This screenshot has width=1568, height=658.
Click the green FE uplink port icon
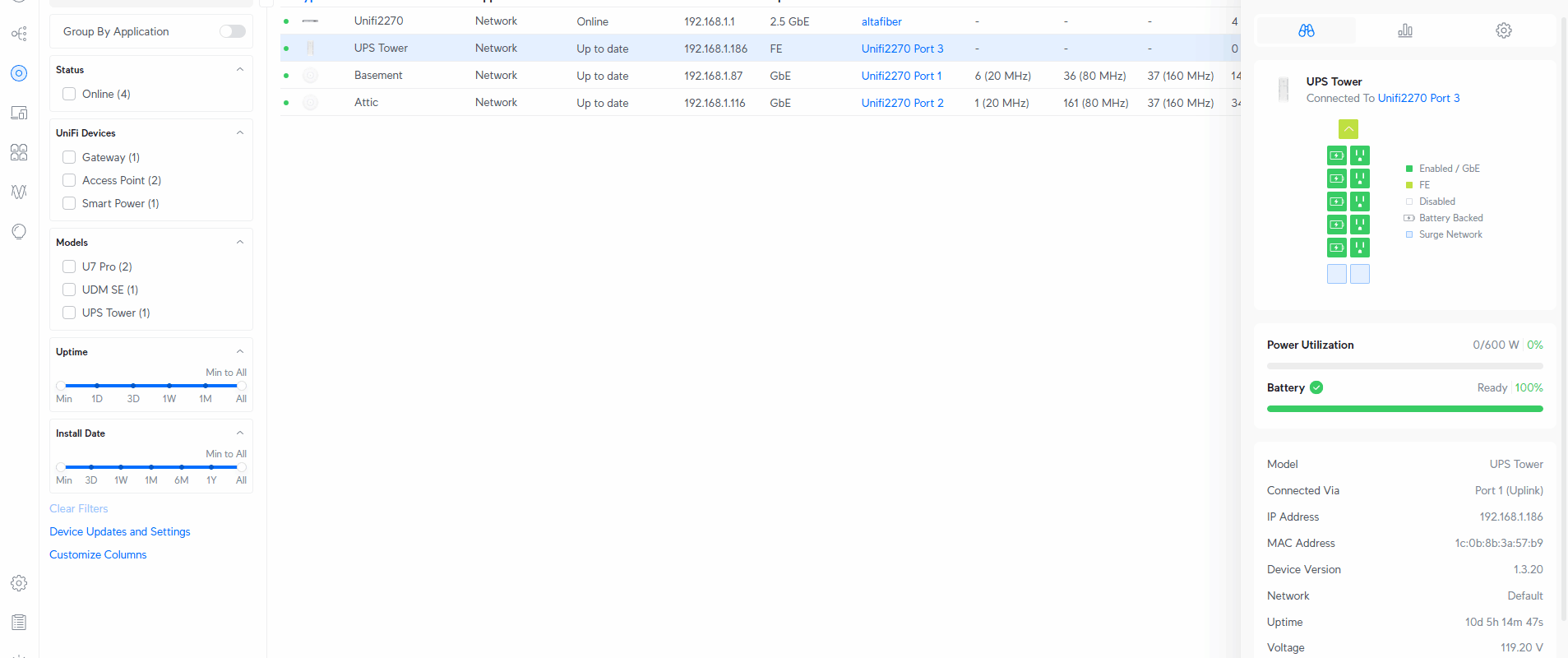(x=1348, y=129)
